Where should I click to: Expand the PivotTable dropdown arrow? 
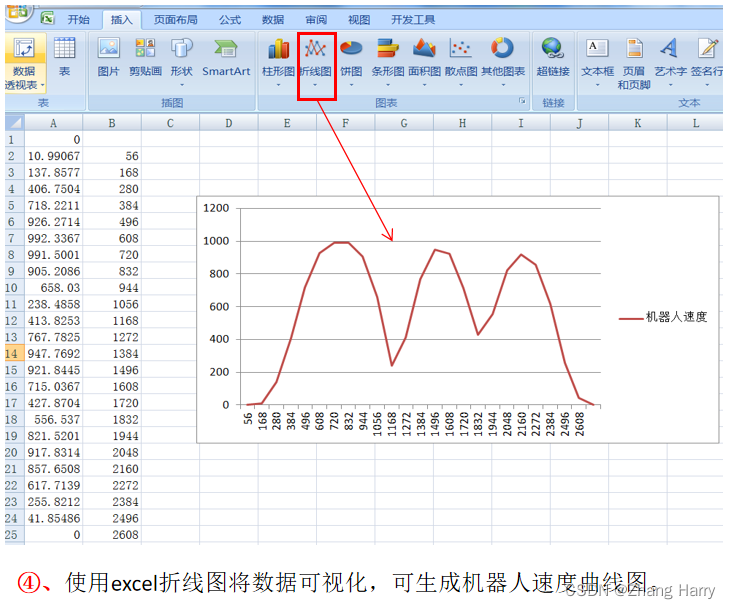(42, 85)
